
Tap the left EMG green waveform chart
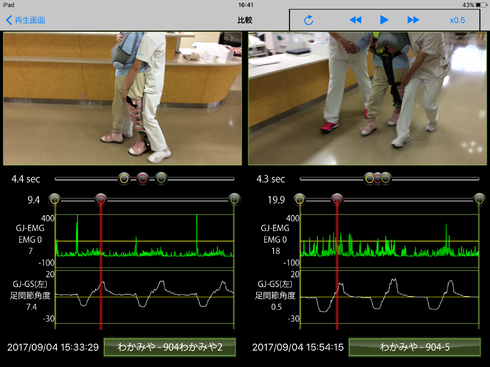[144, 241]
